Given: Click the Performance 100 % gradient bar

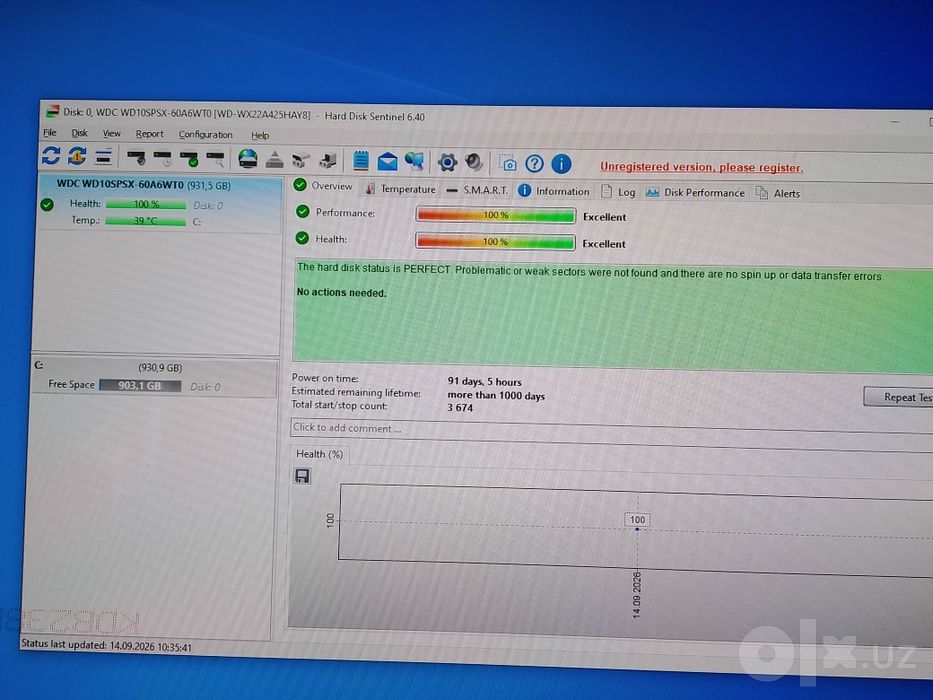Looking at the screenshot, I should tap(496, 215).
